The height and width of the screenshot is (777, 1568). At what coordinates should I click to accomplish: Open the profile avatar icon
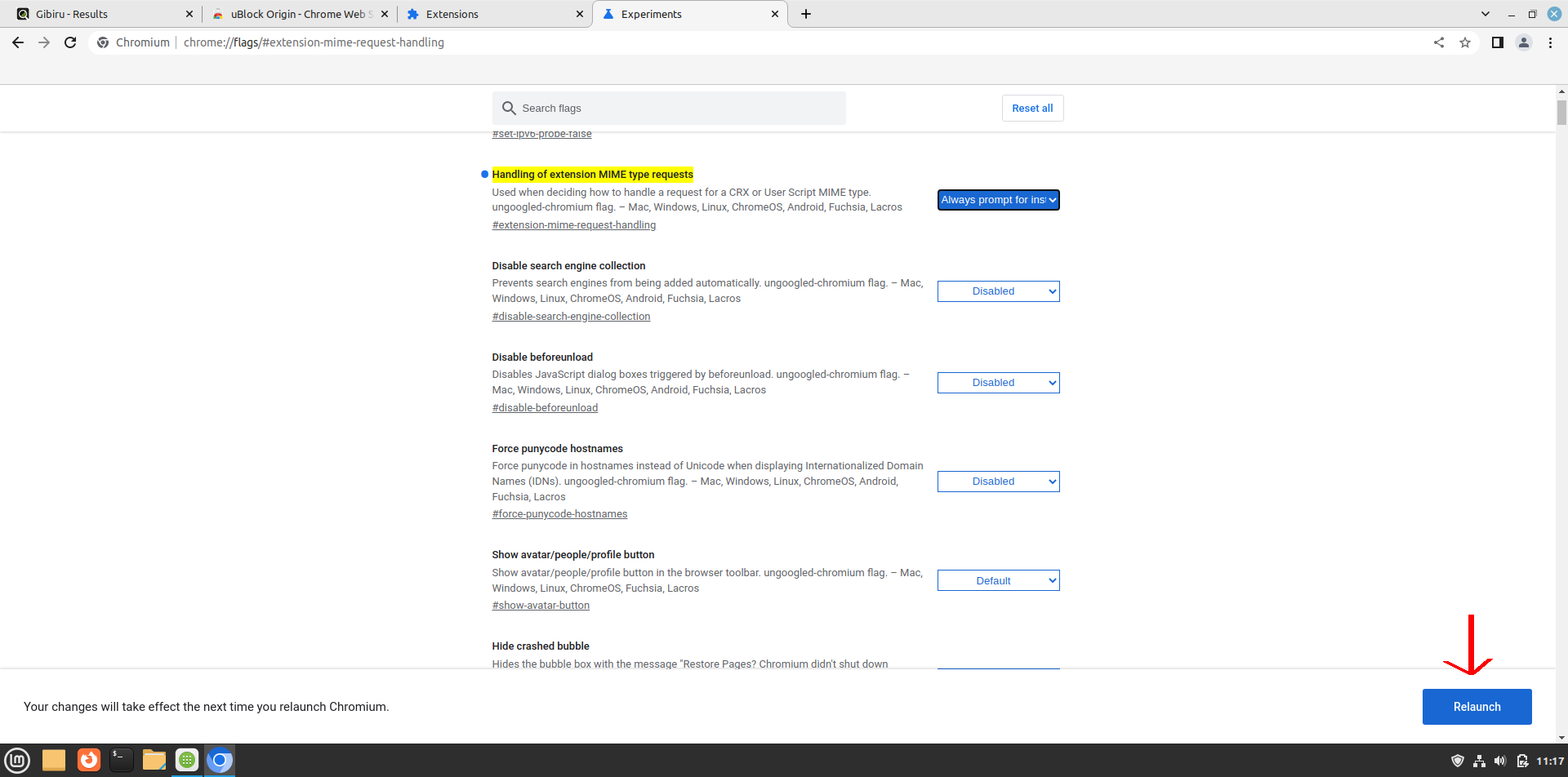[x=1523, y=42]
